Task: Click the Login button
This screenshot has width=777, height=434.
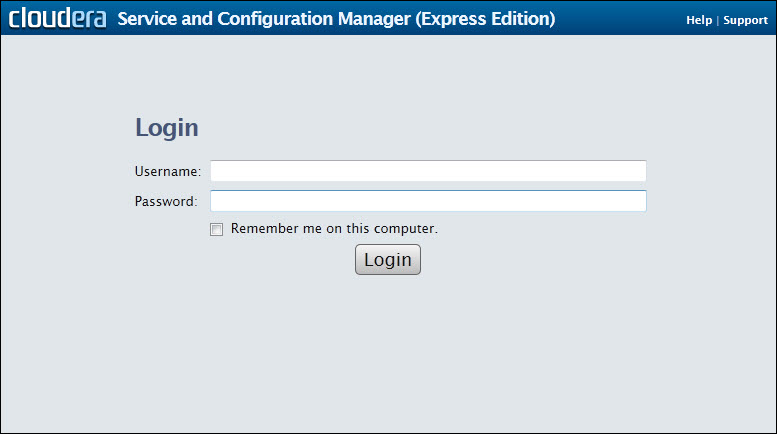Action: tap(388, 260)
